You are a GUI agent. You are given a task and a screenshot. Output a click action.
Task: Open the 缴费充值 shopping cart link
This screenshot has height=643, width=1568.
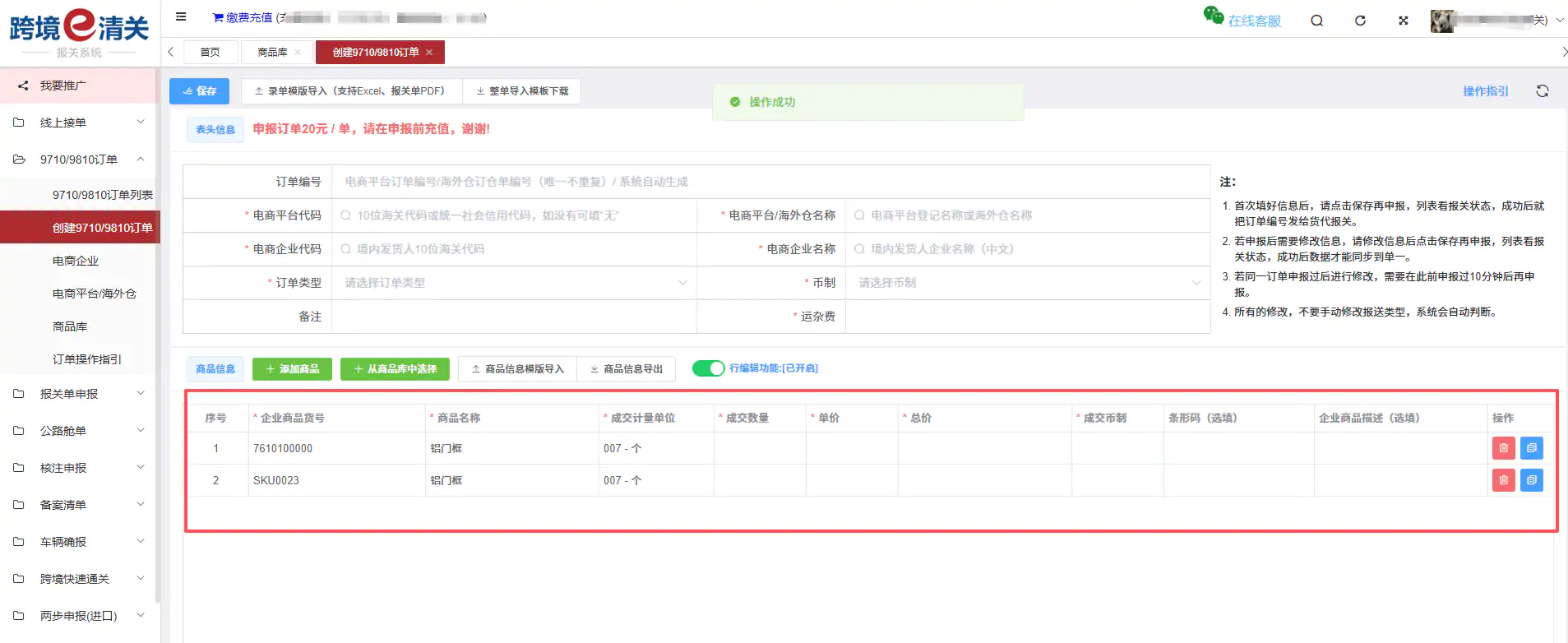[243, 17]
